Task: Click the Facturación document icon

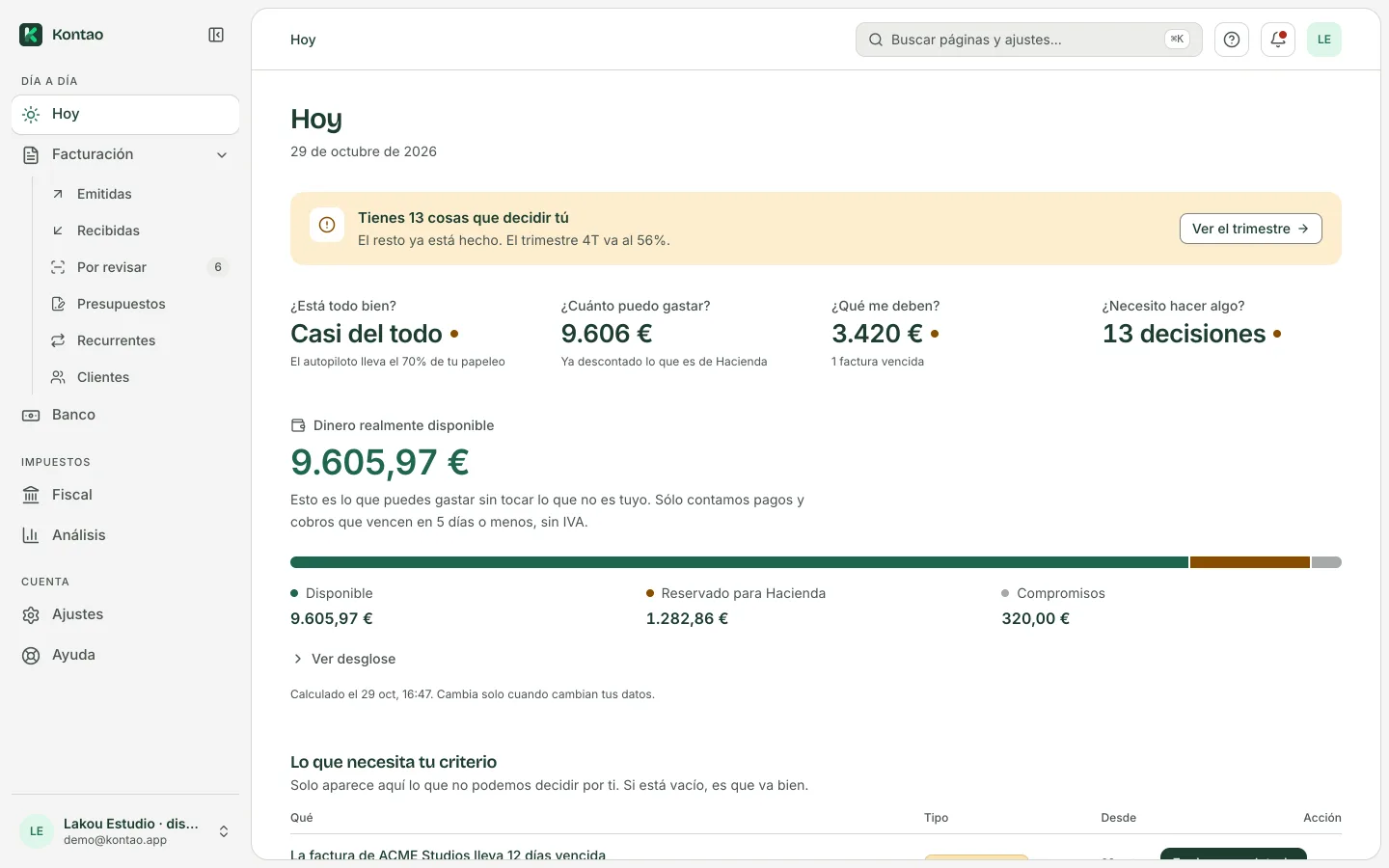Action: point(31,155)
